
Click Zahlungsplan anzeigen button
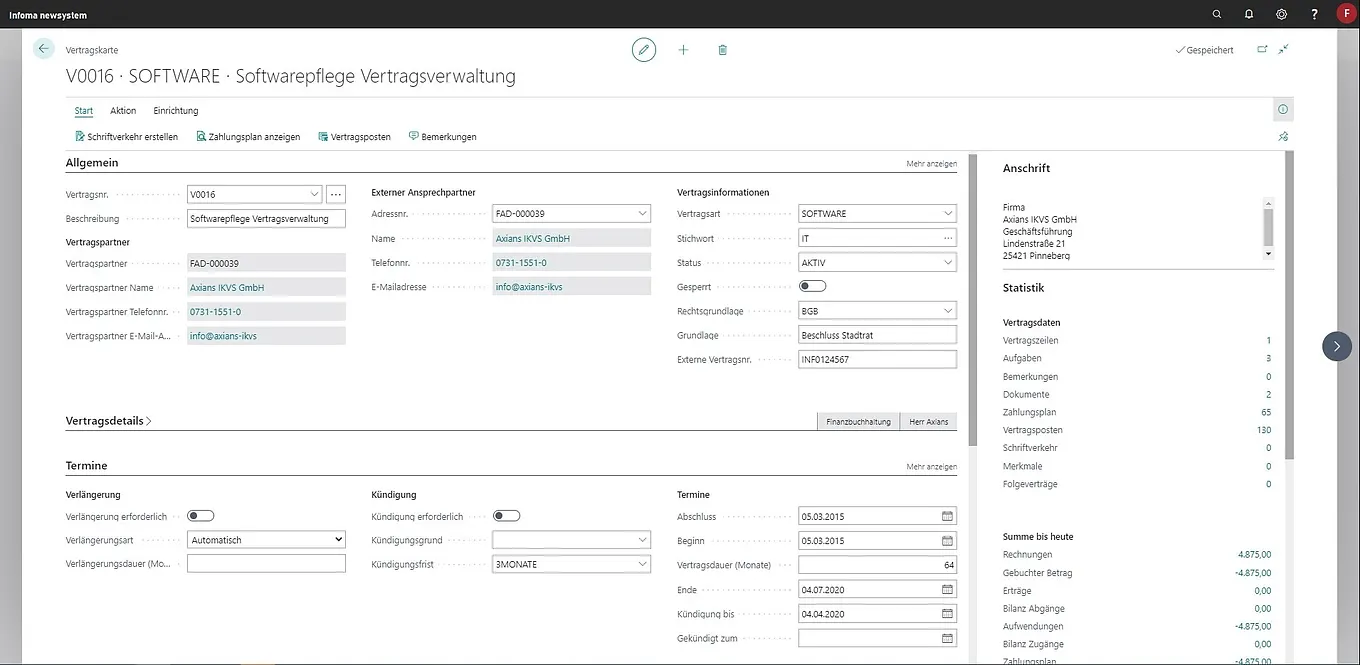coord(248,137)
